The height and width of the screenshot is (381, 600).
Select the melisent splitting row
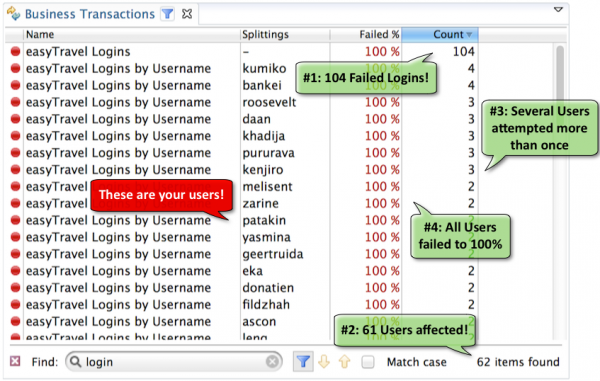coord(243,186)
